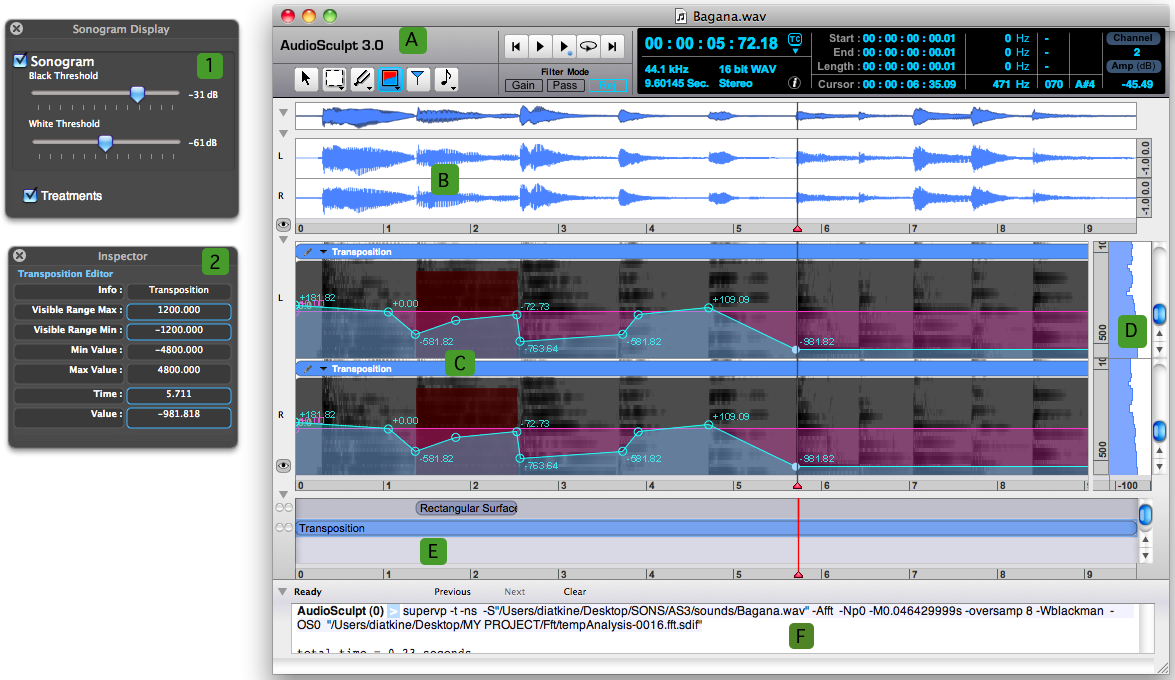Screen dimensions: 1175x680
Task: Click Clear in the console bar
Action: [x=574, y=592]
